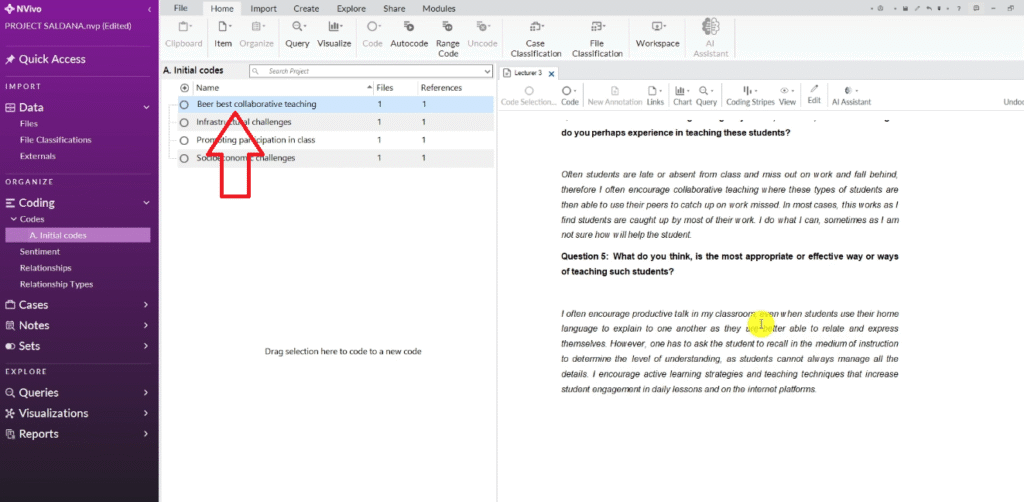
Task: Open Sentiment under Codes
Action: [40, 252]
